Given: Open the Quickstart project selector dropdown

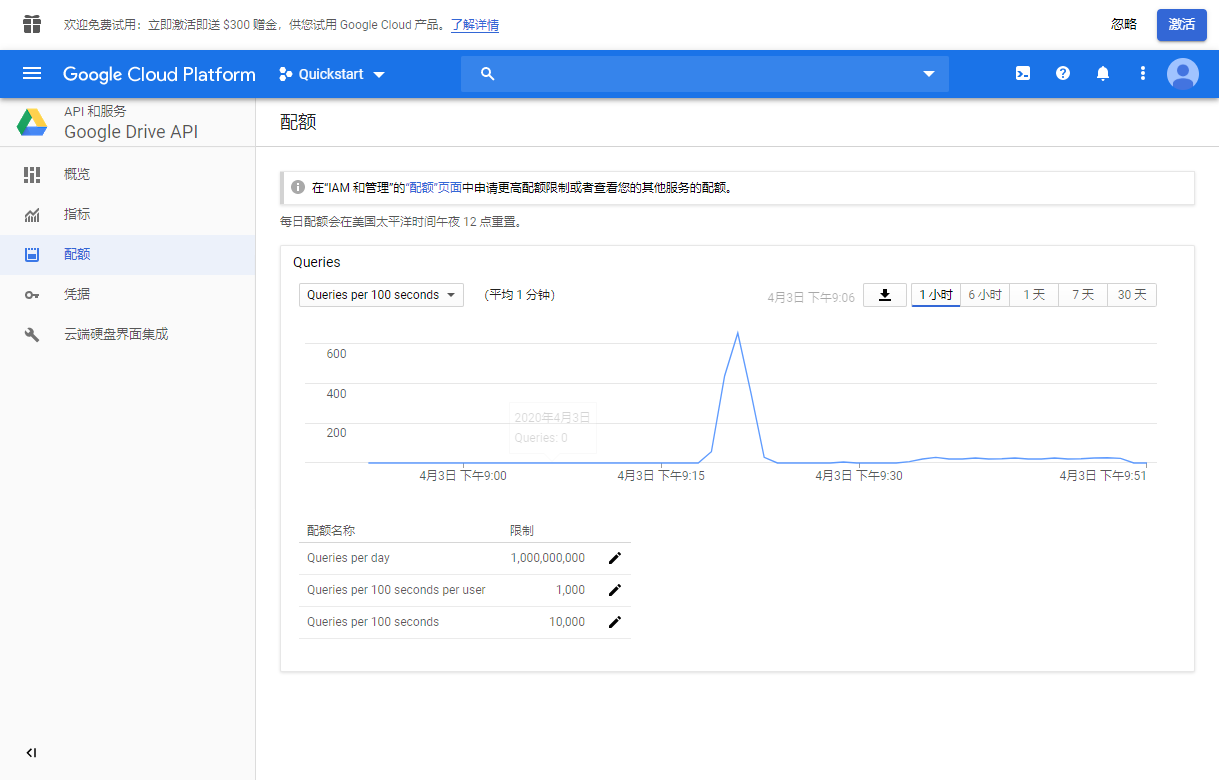Looking at the screenshot, I should 332,74.
